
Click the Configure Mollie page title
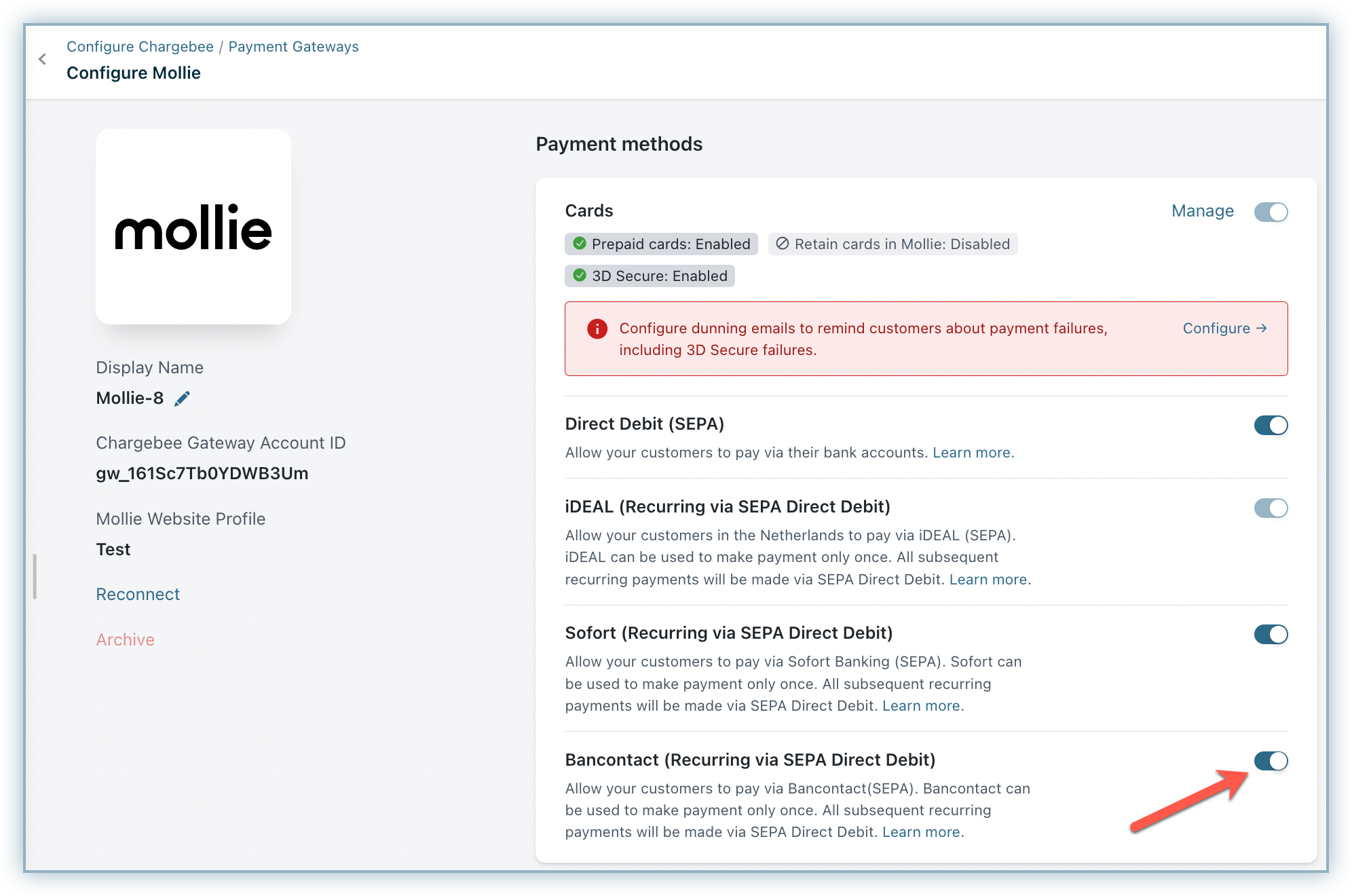(x=134, y=73)
